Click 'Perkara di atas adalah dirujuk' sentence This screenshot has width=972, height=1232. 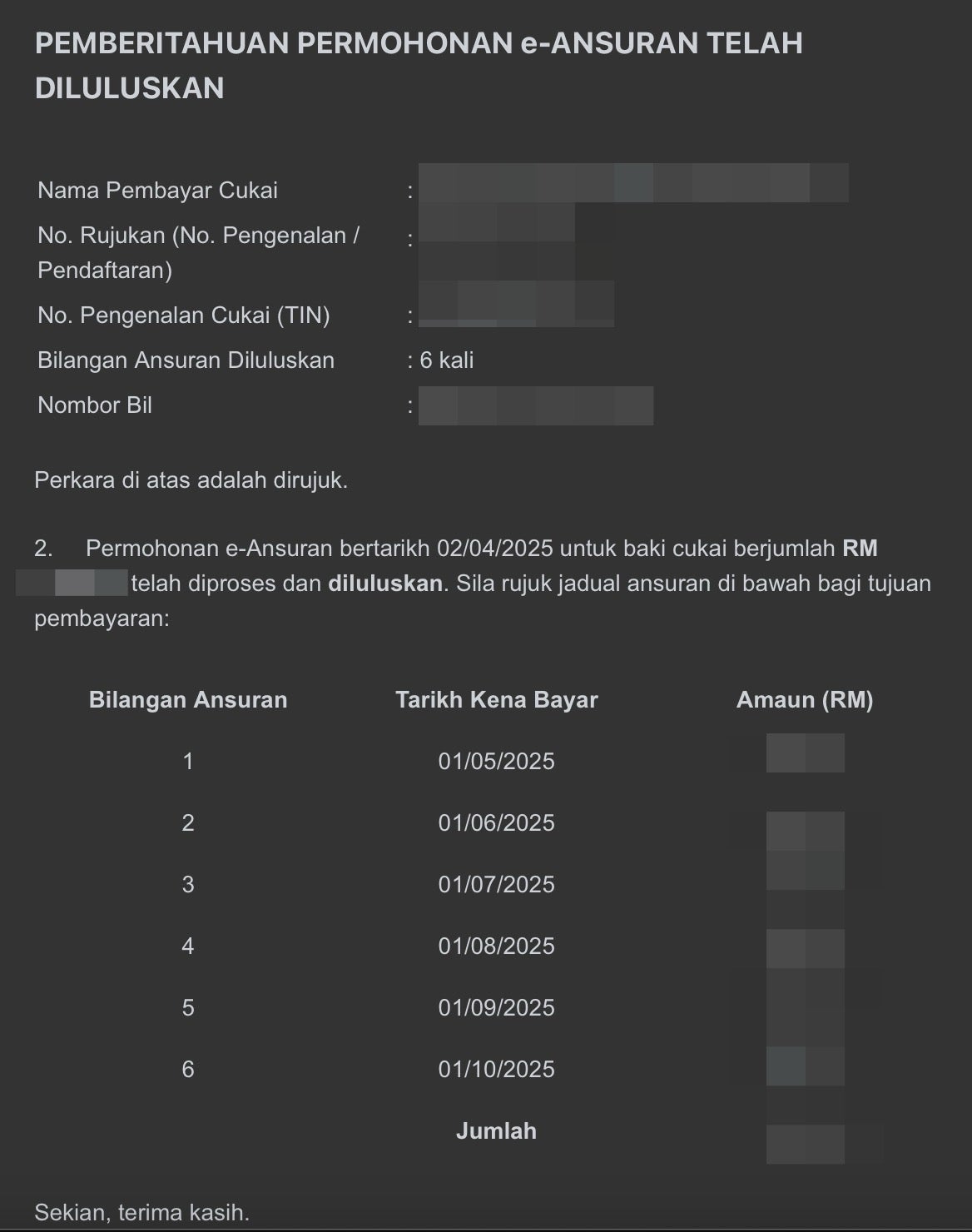191,480
